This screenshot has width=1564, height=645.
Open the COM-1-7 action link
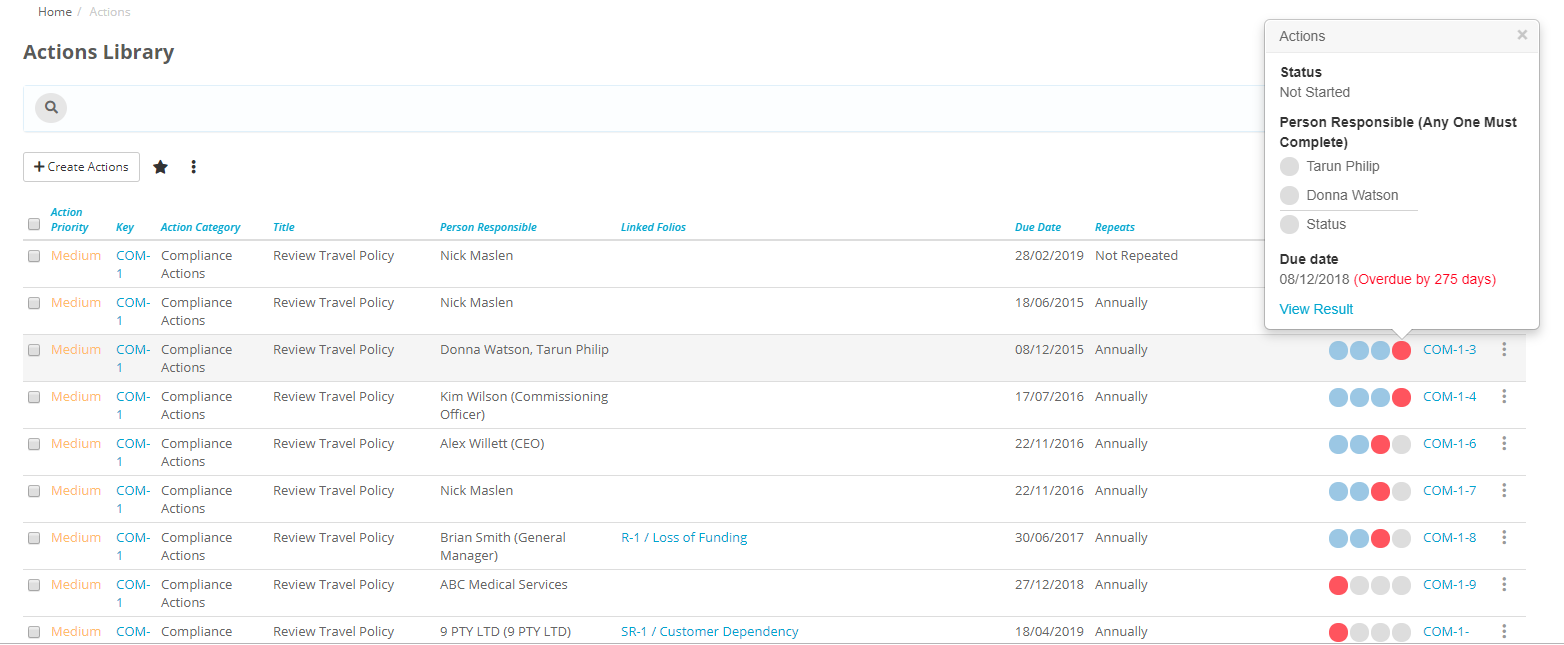click(x=1449, y=490)
